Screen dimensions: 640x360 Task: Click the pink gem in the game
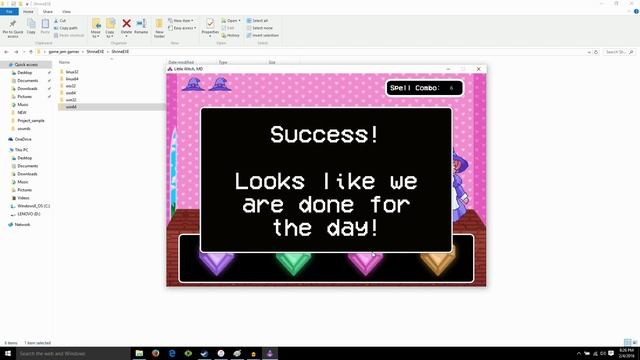pyautogui.click(x=366, y=263)
